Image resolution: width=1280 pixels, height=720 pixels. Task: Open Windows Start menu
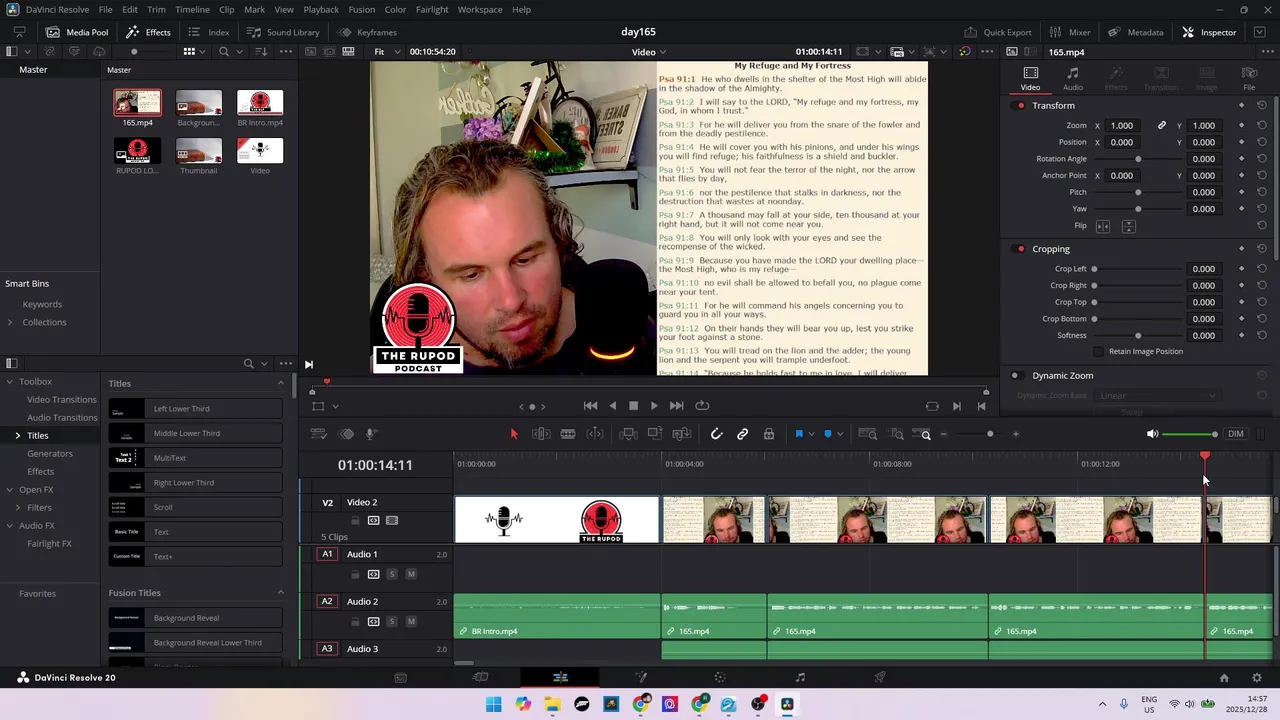[493, 705]
